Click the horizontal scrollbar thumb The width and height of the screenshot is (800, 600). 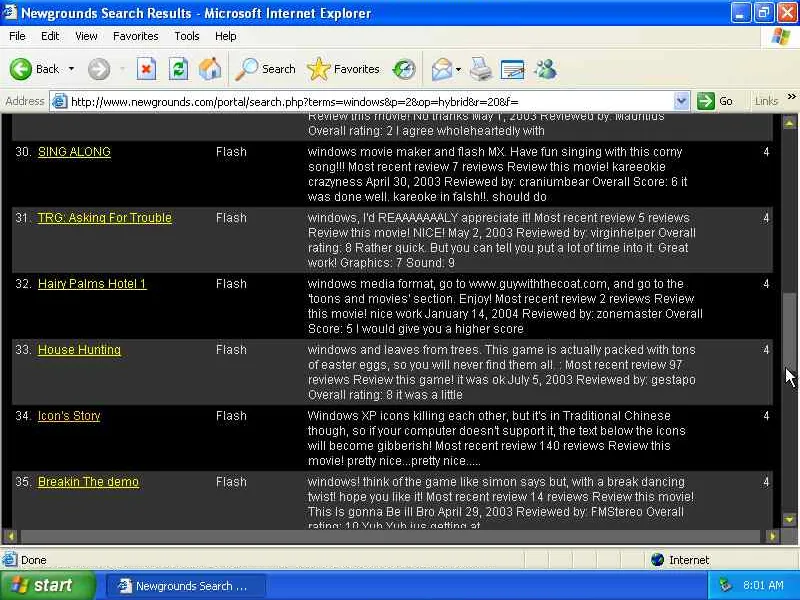(390, 536)
